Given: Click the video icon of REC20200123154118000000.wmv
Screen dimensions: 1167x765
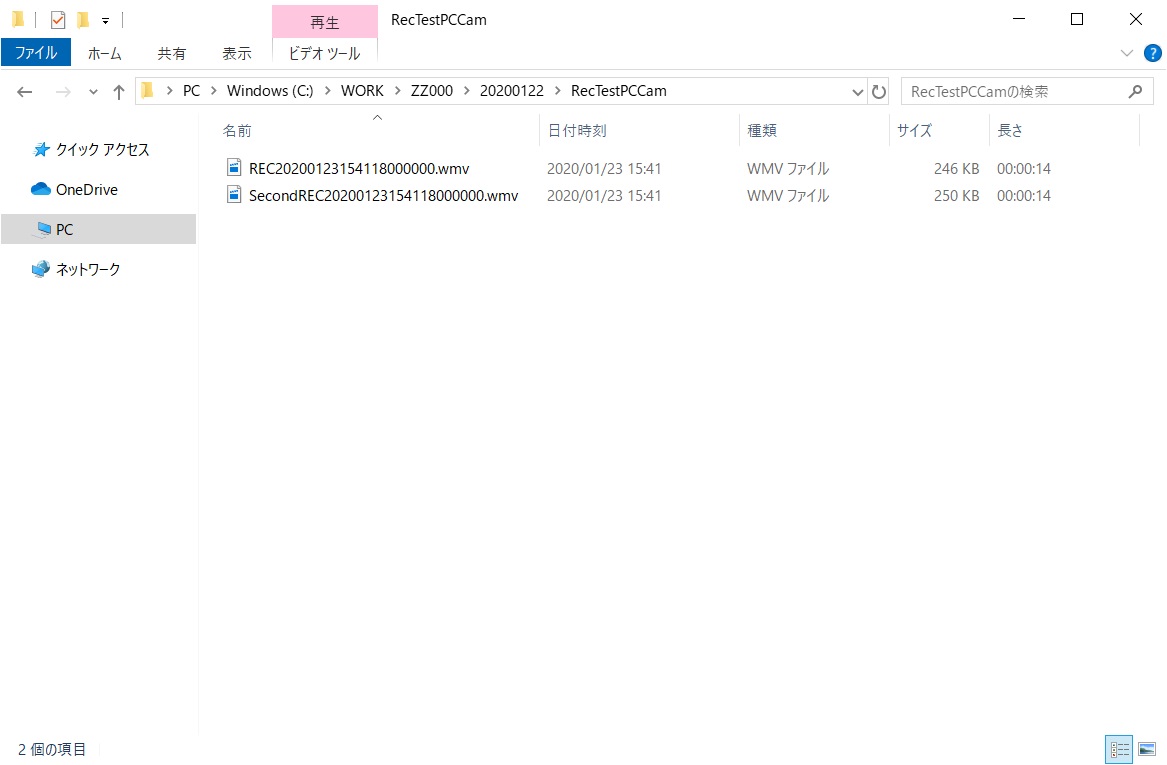Looking at the screenshot, I should point(234,167).
